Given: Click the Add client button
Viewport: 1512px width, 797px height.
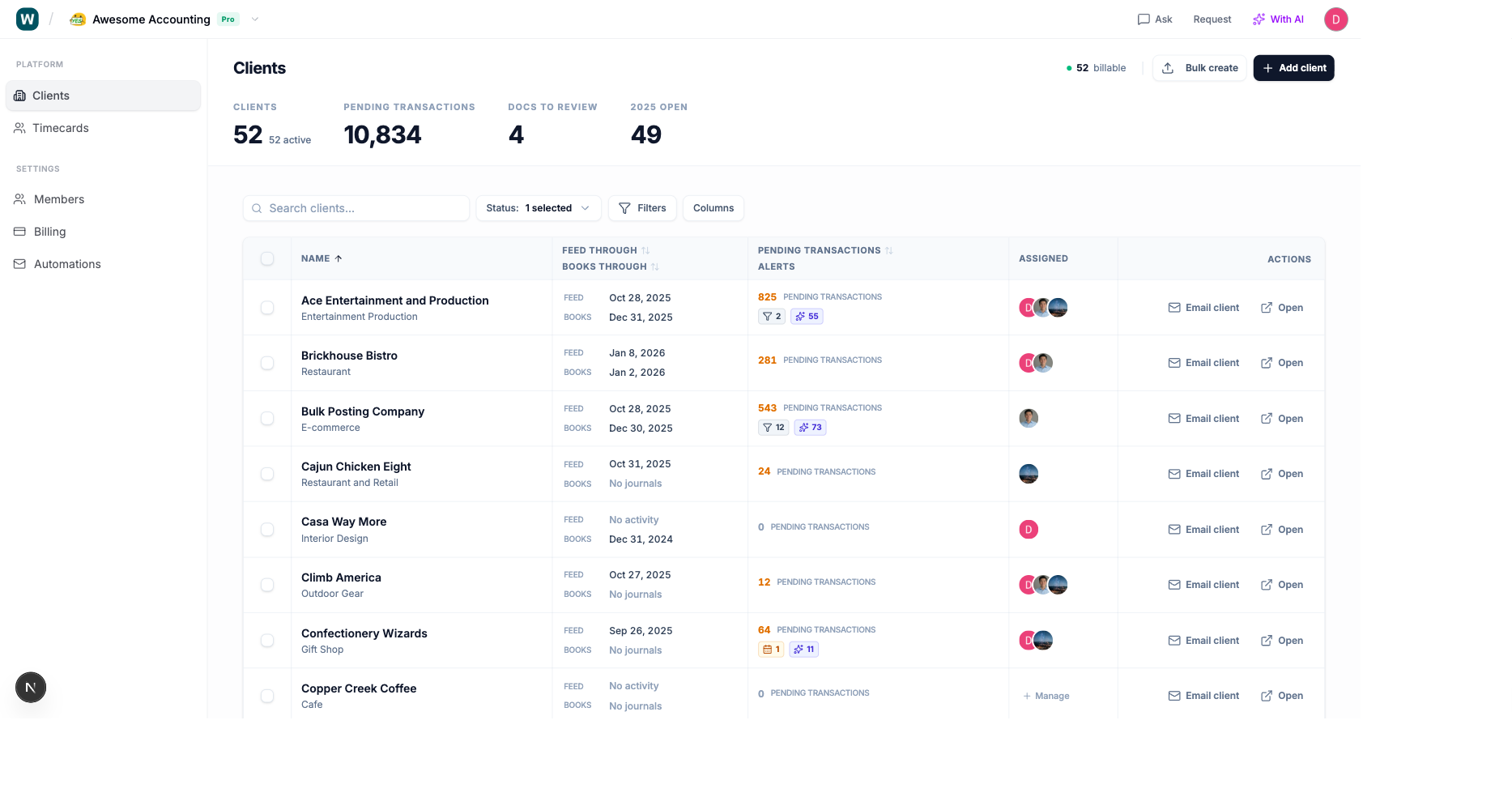Looking at the screenshot, I should (1293, 68).
